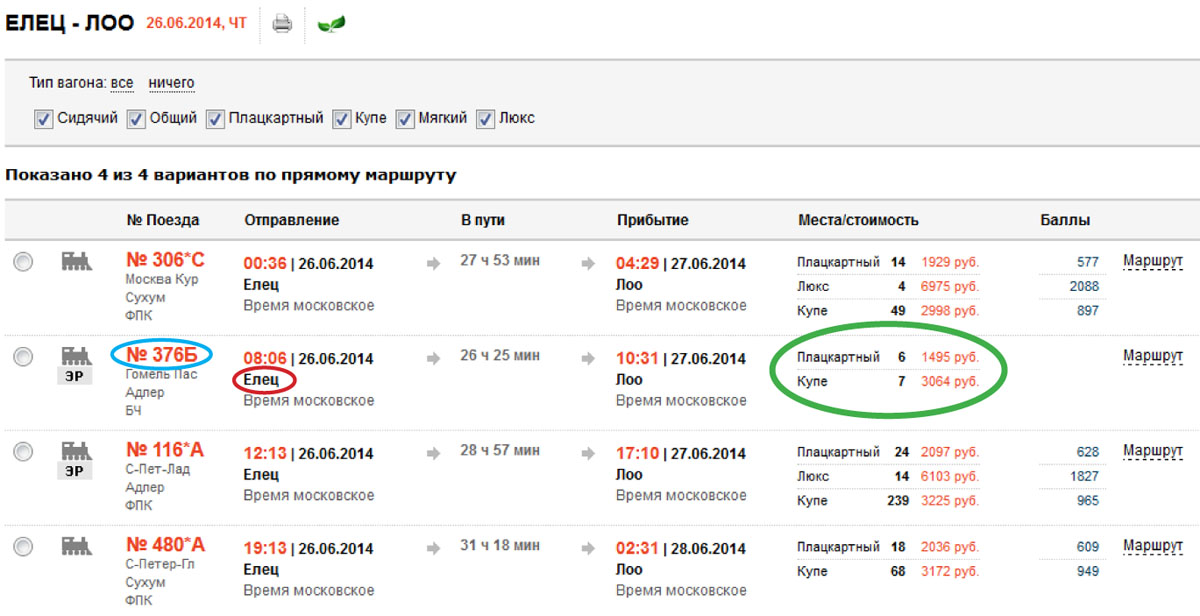This screenshot has height=616, width=1200.
Task: Click the green leaf icon
Action: coord(331,24)
